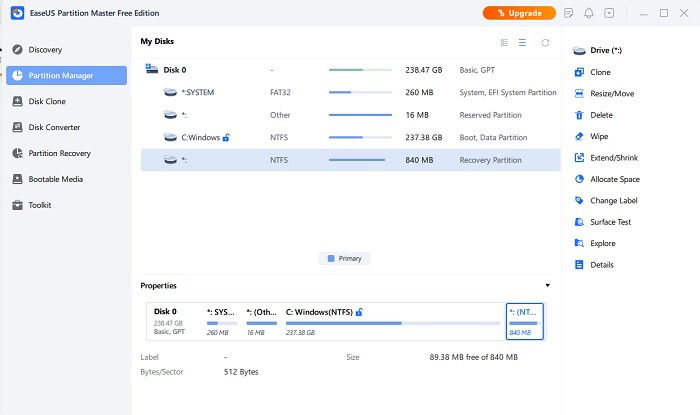The height and width of the screenshot is (415, 700).
Task: Select the Wipe eraser icon
Action: pos(579,136)
